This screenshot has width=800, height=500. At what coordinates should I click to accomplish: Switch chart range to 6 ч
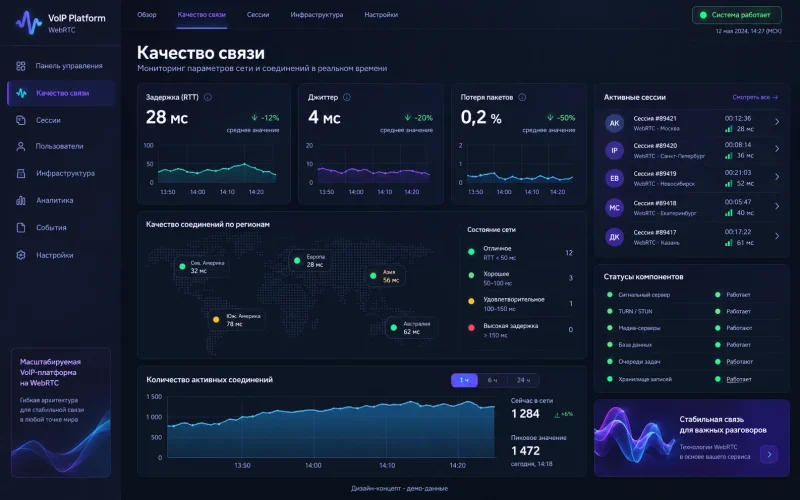pos(492,380)
